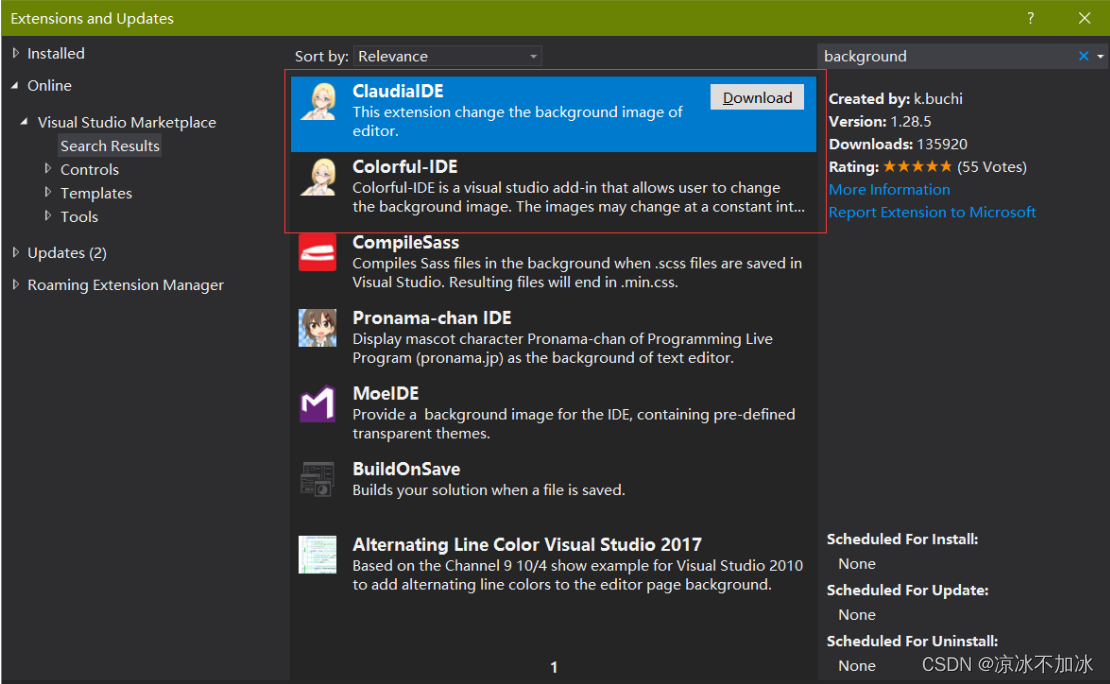
Task: Clear the background search text
Action: (1083, 56)
